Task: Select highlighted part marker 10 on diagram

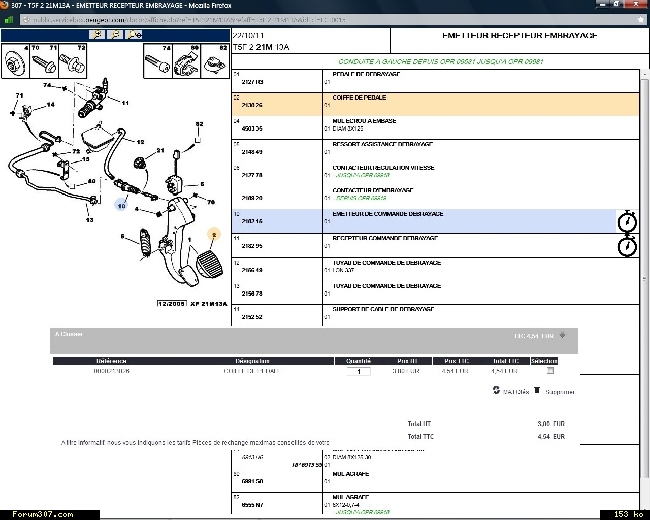Action: [120, 203]
